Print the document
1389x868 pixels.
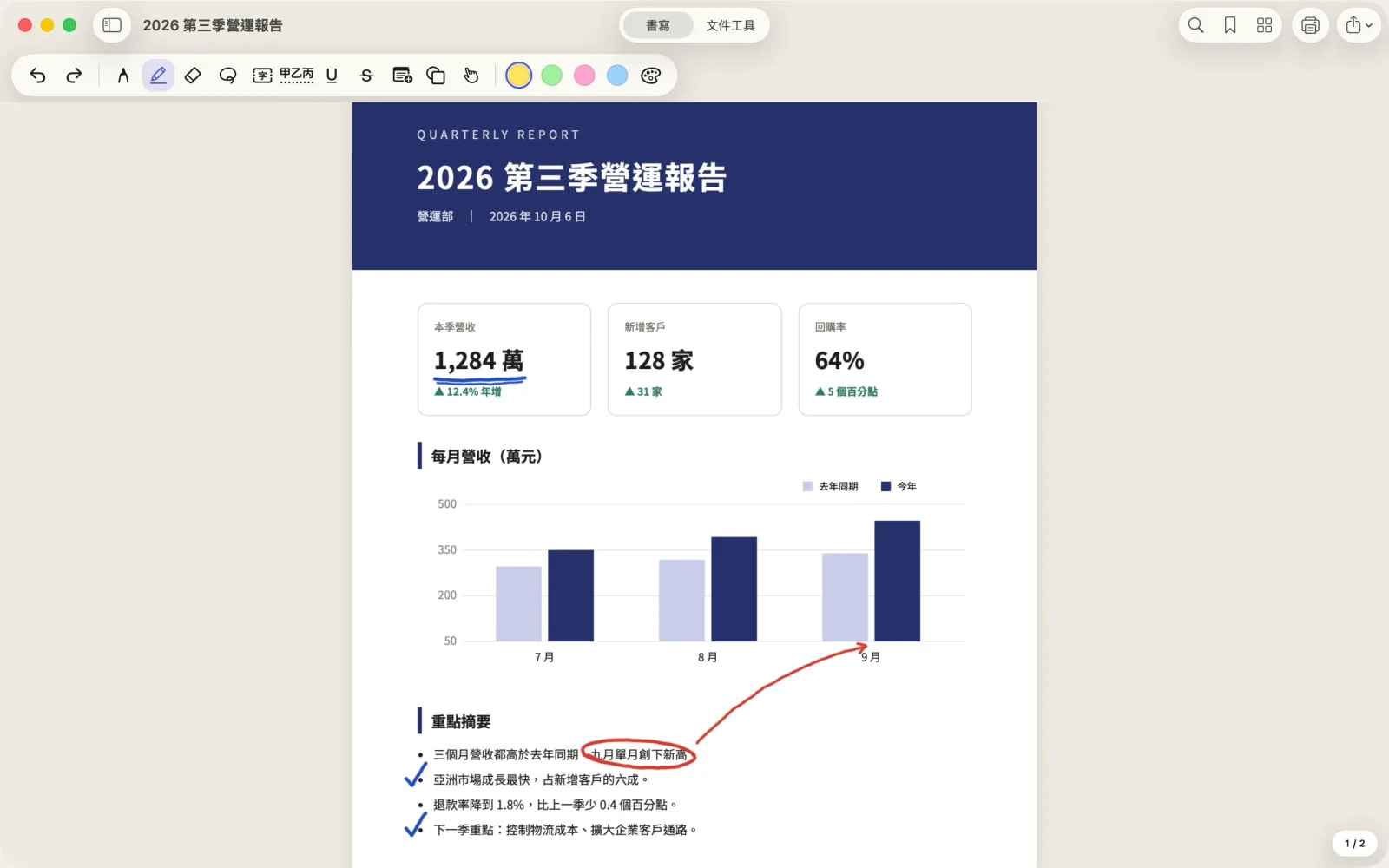pyautogui.click(x=1310, y=25)
